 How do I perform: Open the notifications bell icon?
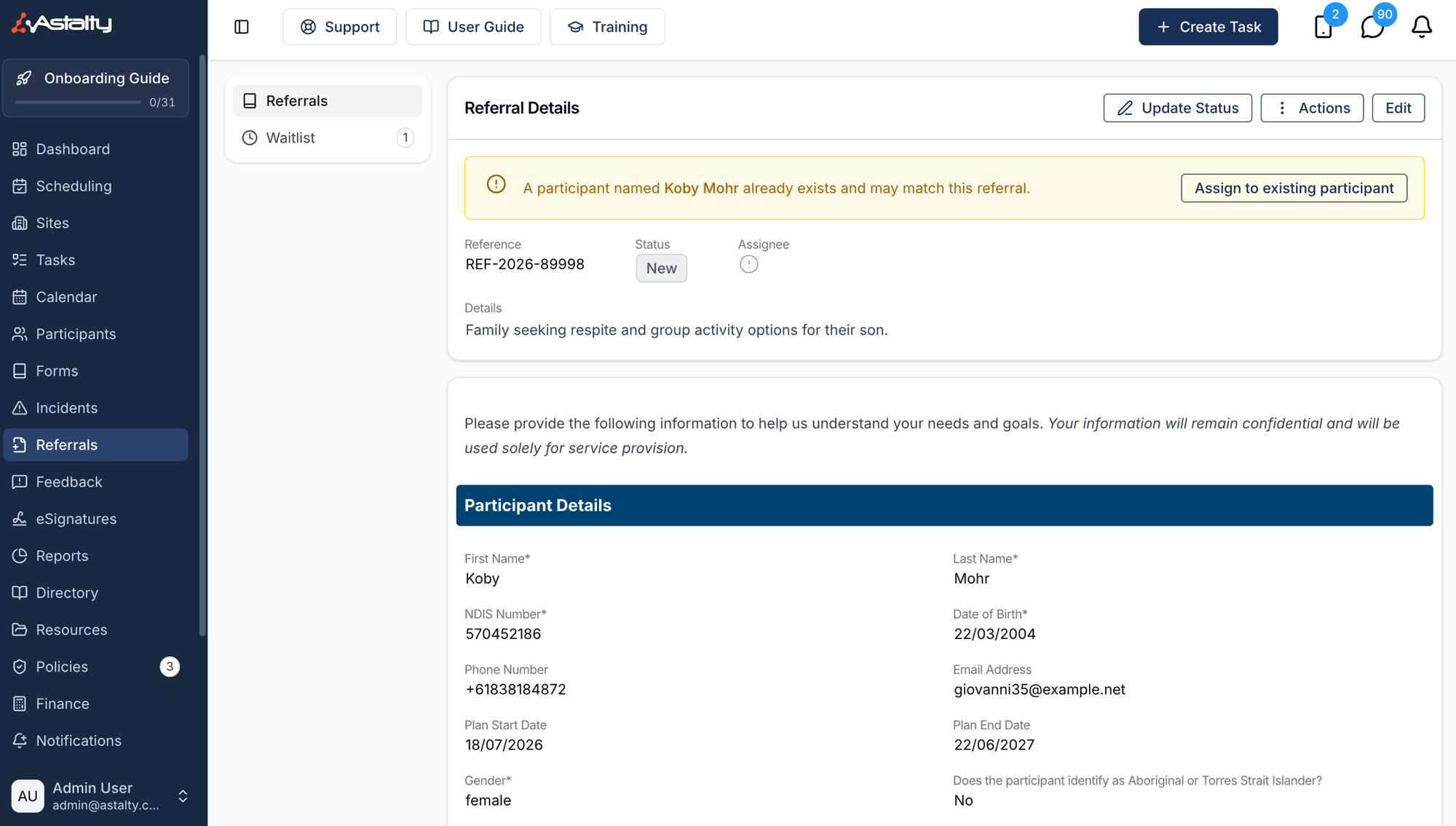1421,27
